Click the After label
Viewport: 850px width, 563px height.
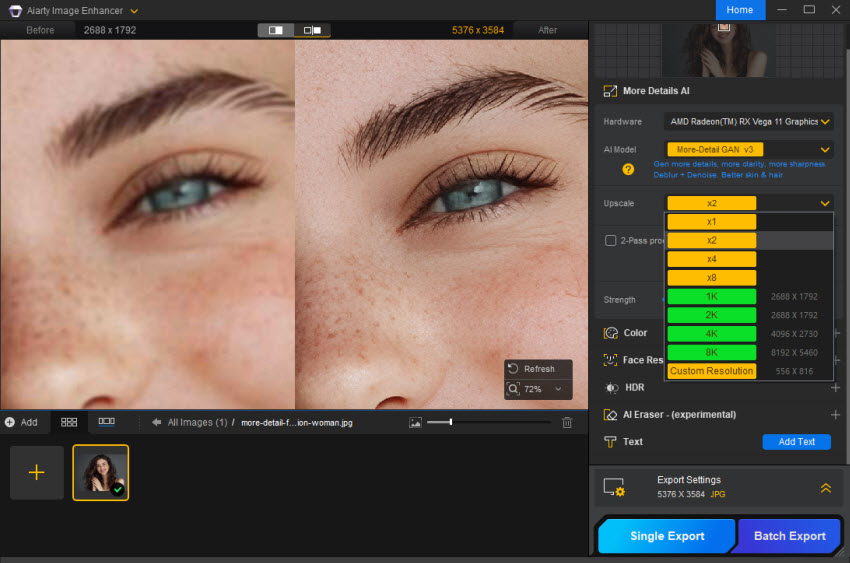[547, 30]
